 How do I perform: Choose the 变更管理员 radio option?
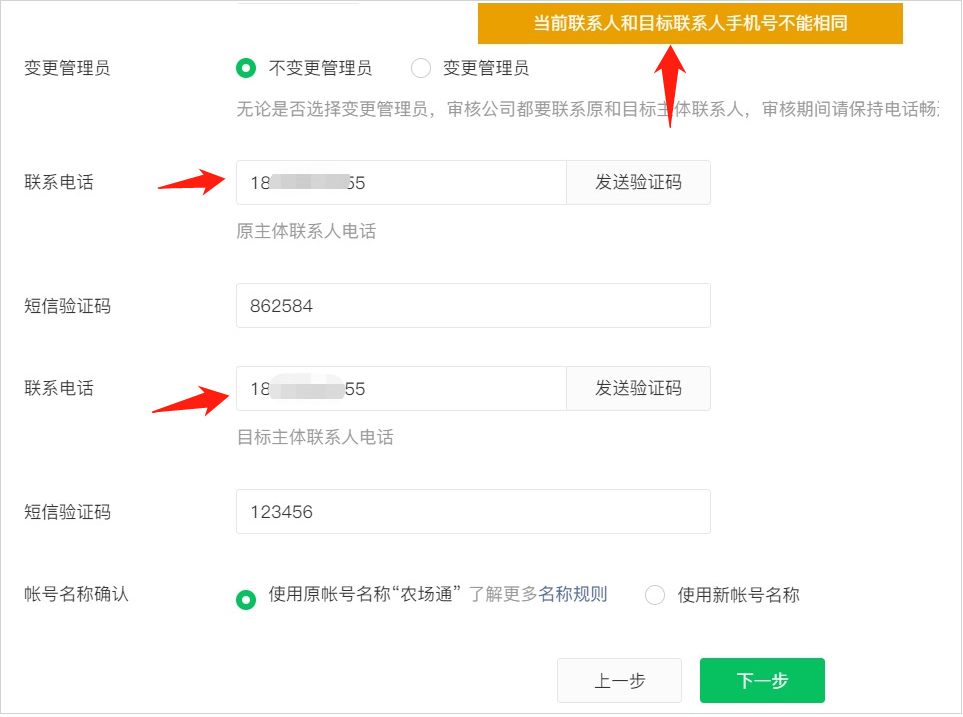[421, 68]
